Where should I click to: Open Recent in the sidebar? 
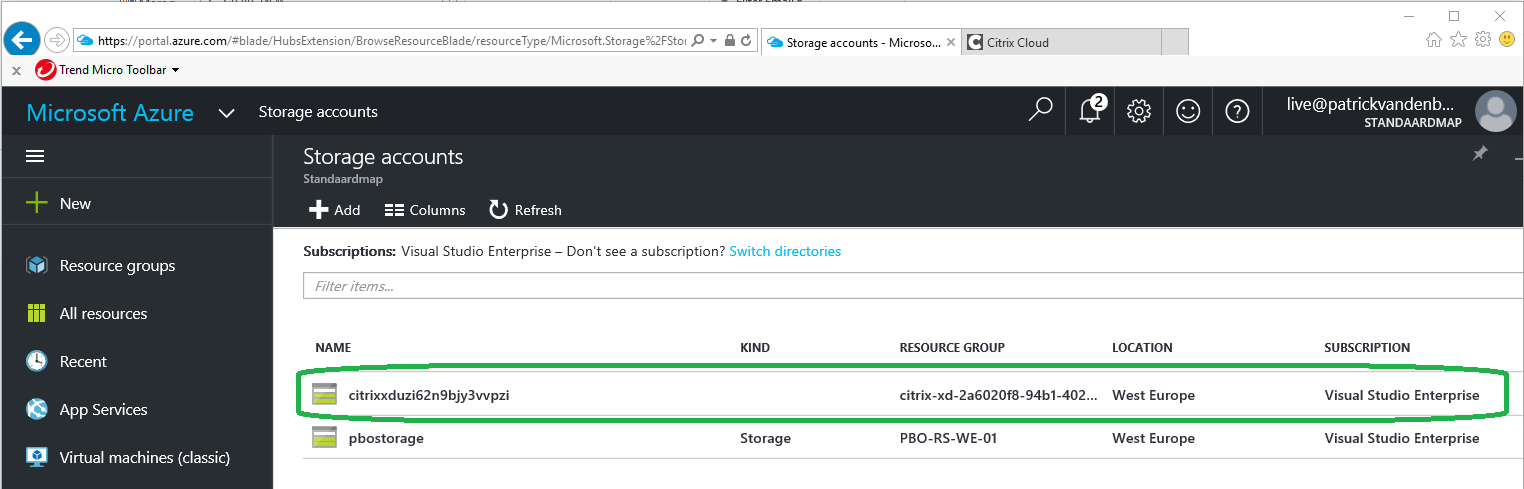tap(83, 361)
